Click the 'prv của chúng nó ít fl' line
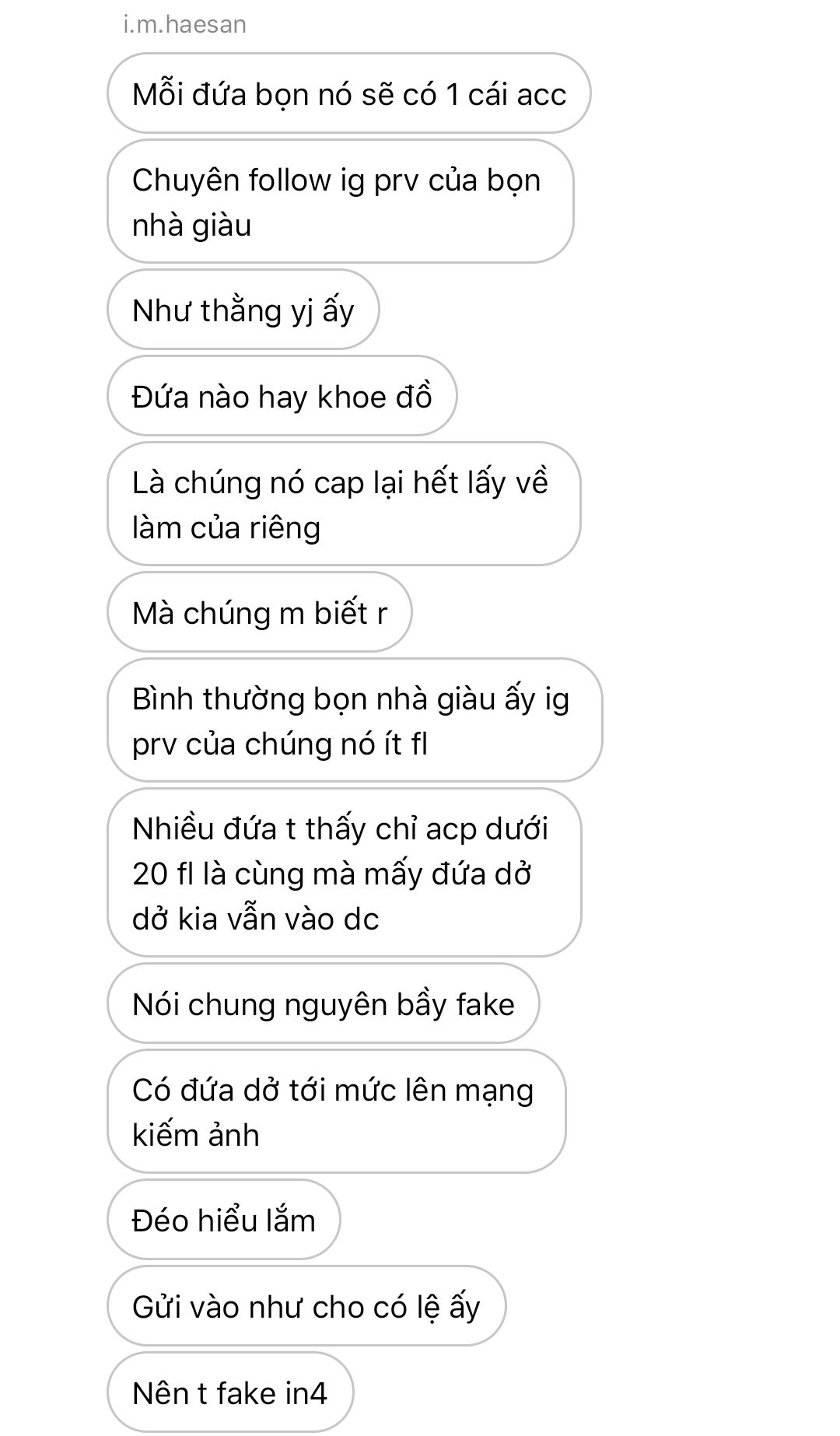The height and width of the screenshot is (1436, 840). click(x=280, y=744)
